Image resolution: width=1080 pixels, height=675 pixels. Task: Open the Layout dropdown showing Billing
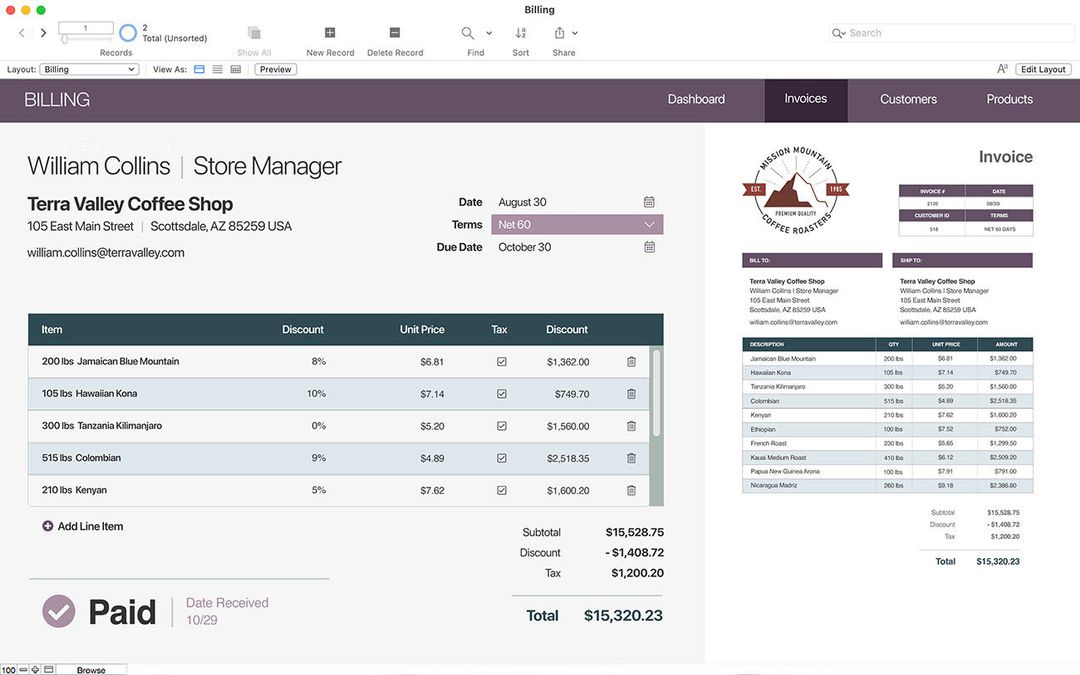(89, 69)
